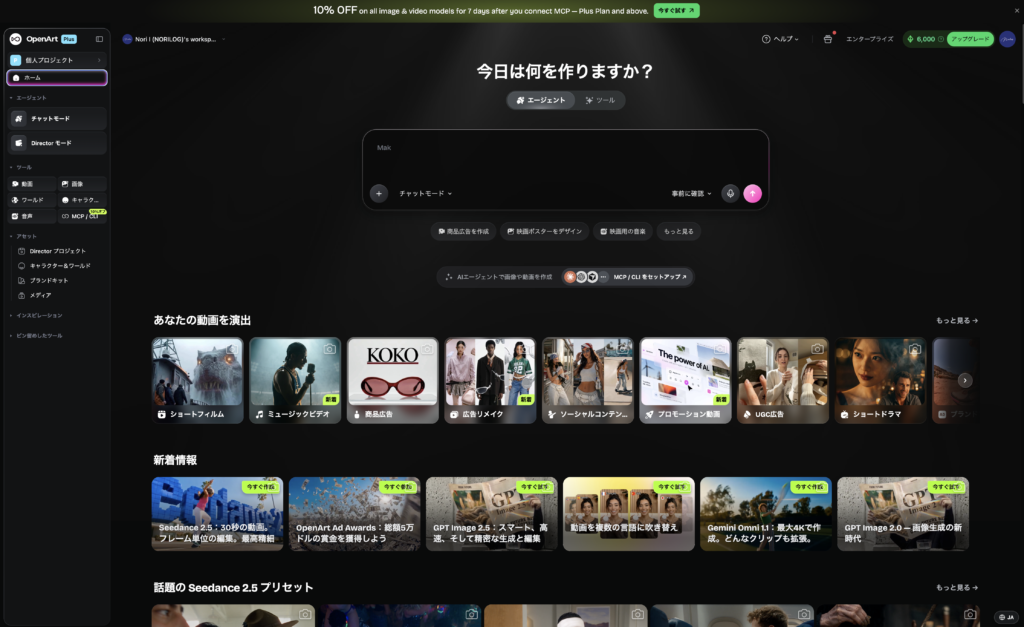1024x627 pixels.
Task: Click the pink send arrow button
Action: [752, 193]
